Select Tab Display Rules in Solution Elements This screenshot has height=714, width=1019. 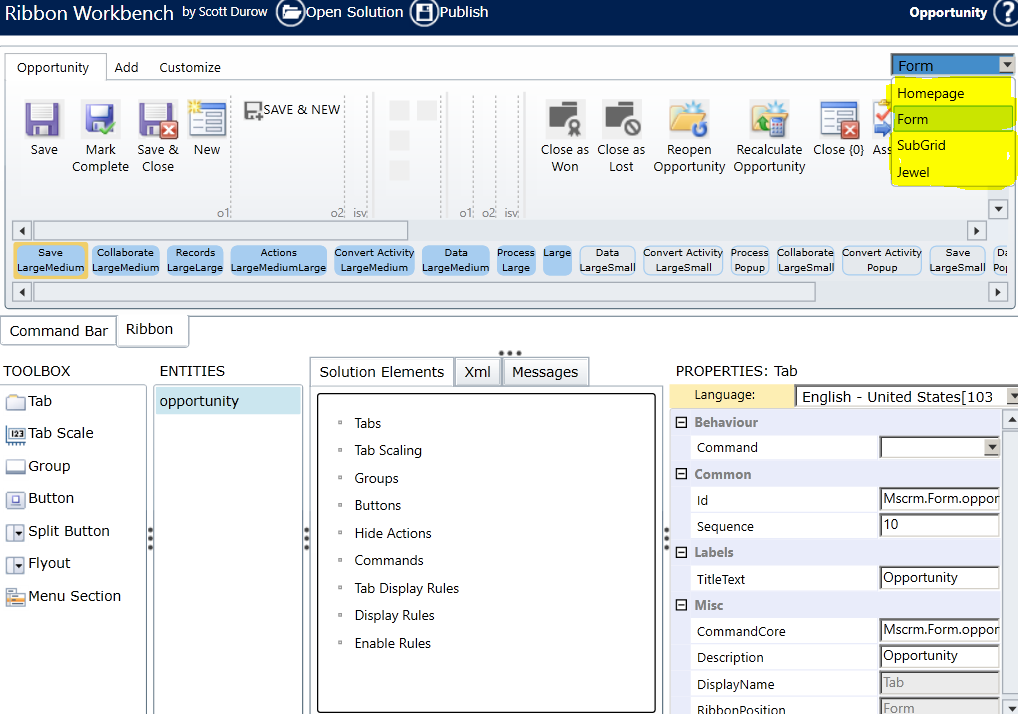(407, 588)
